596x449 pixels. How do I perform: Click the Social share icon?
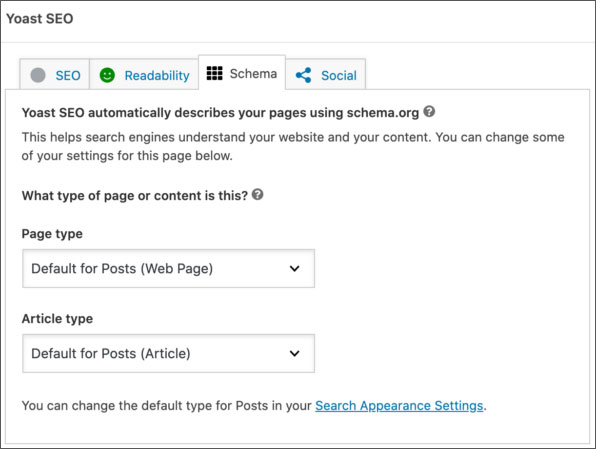303,75
